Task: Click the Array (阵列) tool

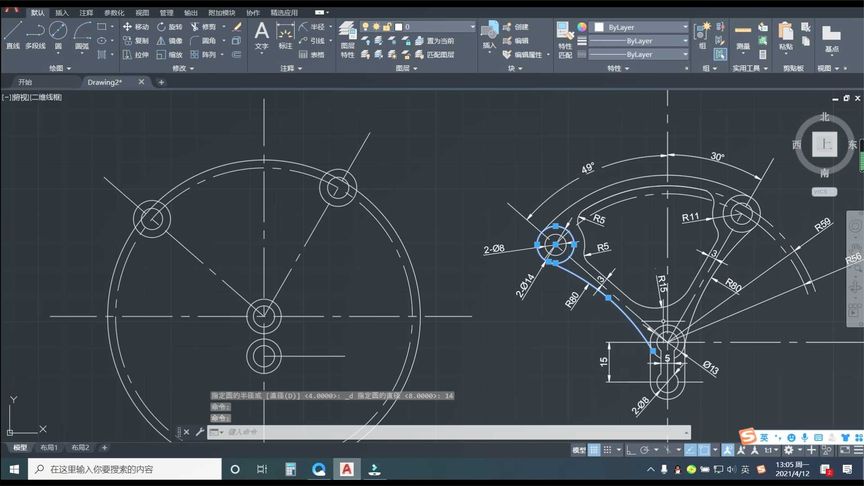Action: [203, 55]
